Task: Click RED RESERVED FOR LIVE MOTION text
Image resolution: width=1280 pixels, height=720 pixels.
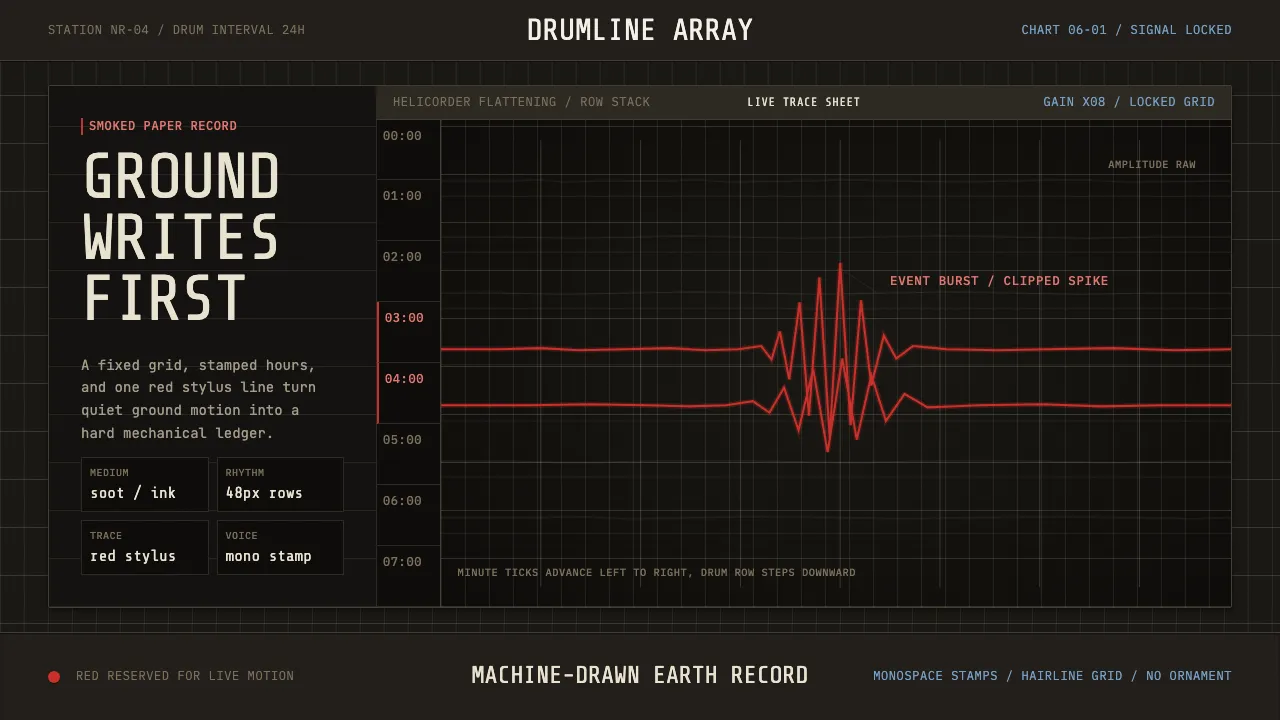Action: (x=185, y=676)
